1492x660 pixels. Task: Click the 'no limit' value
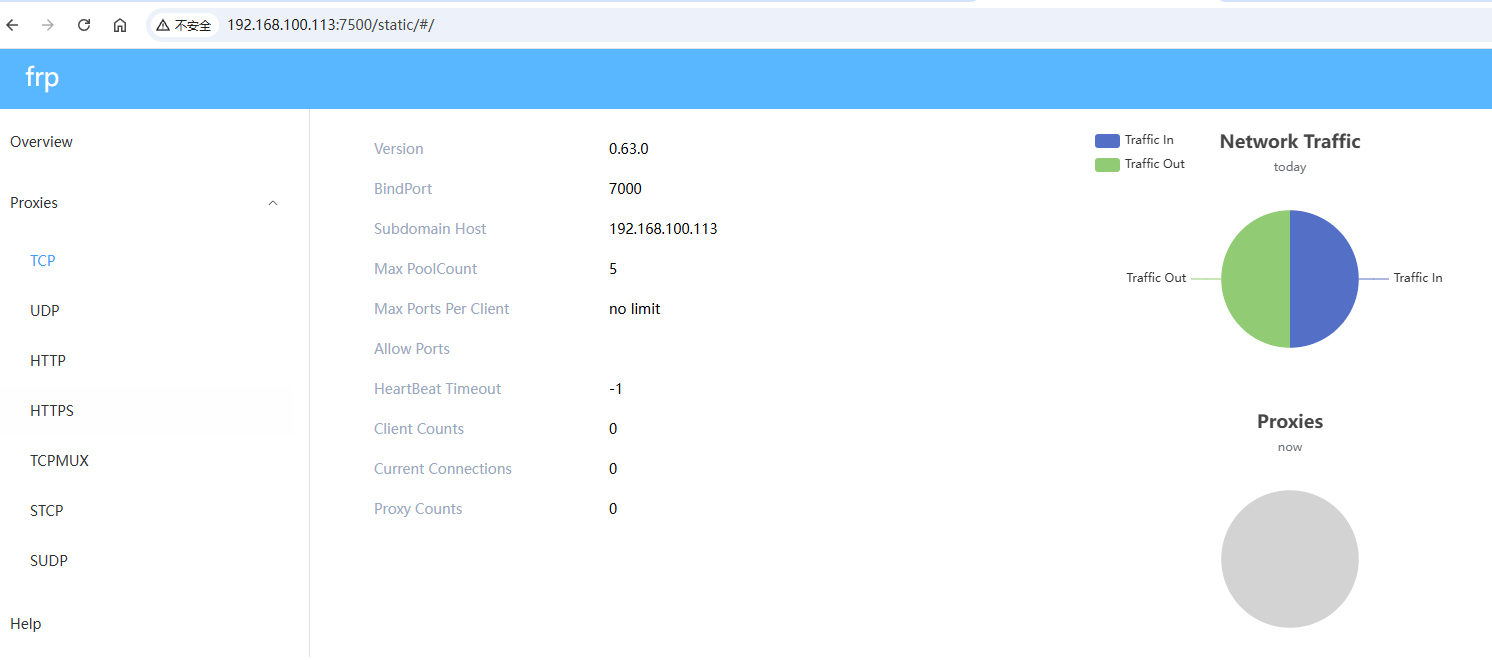(634, 309)
